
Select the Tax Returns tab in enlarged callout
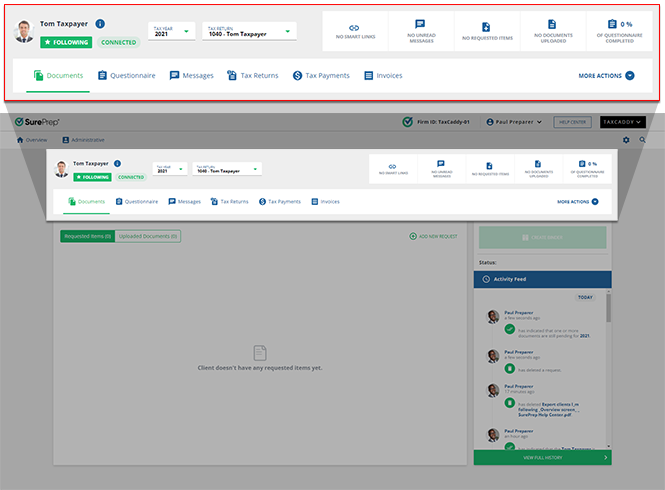tap(253, 76)
